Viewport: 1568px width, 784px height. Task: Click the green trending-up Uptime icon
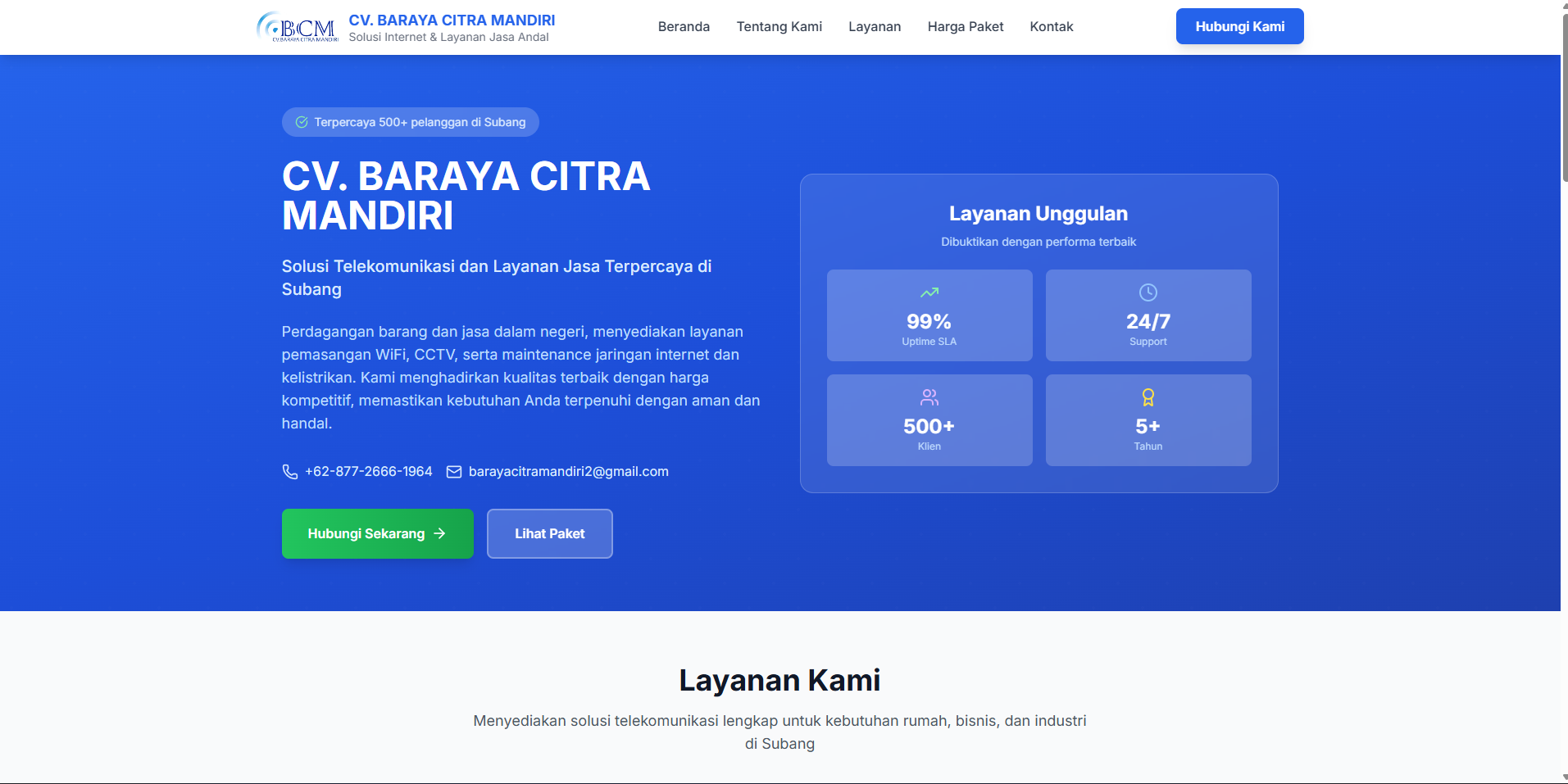click(929, 292)
